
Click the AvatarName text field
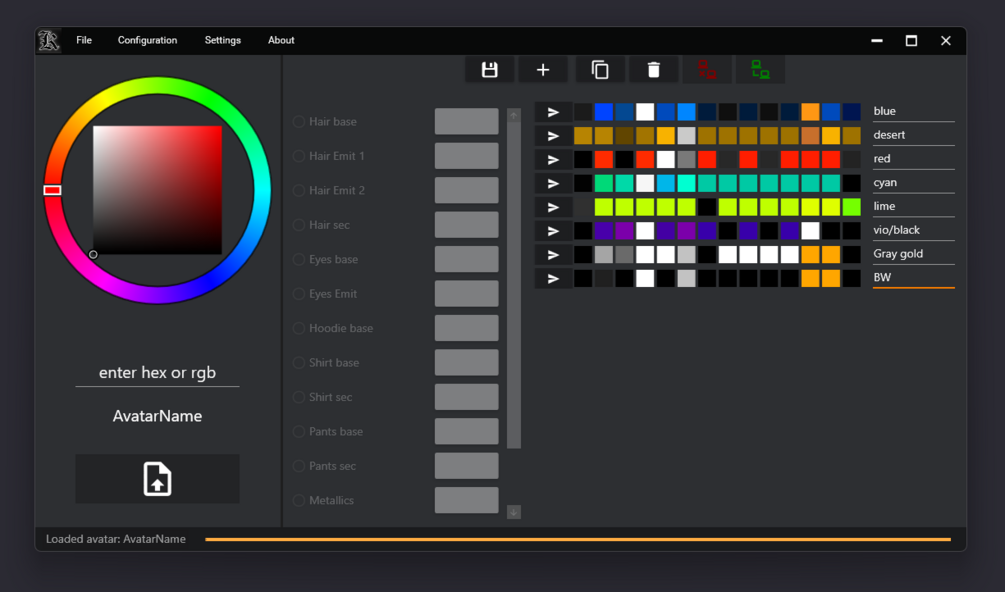[x=157, y=416]
